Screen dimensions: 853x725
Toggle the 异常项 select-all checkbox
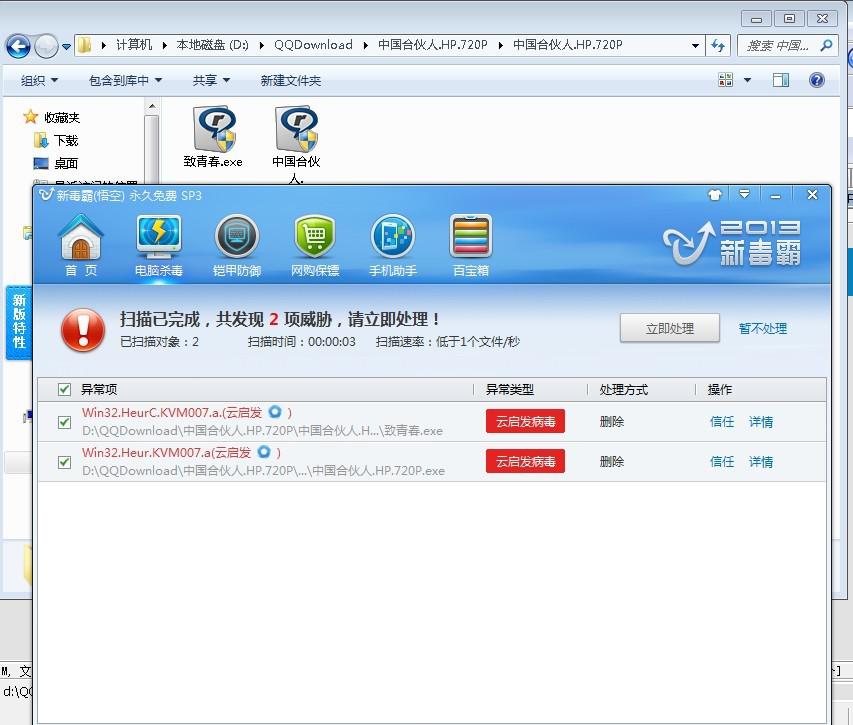(x=64, y=389)
